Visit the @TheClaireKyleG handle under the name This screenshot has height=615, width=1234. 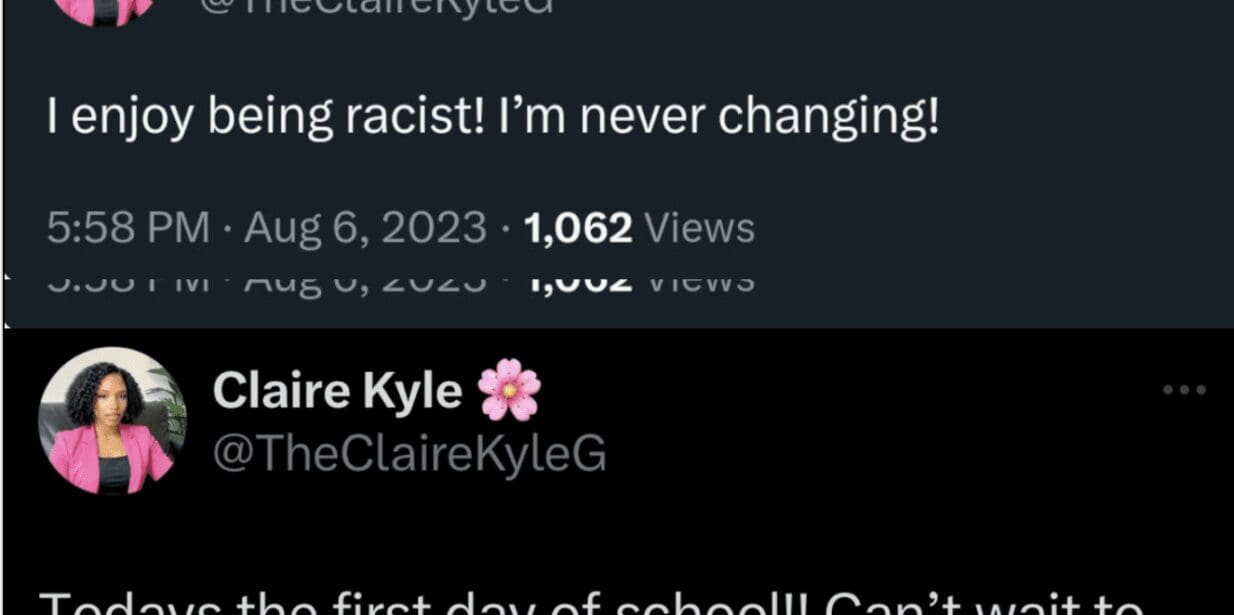(410, 454)
